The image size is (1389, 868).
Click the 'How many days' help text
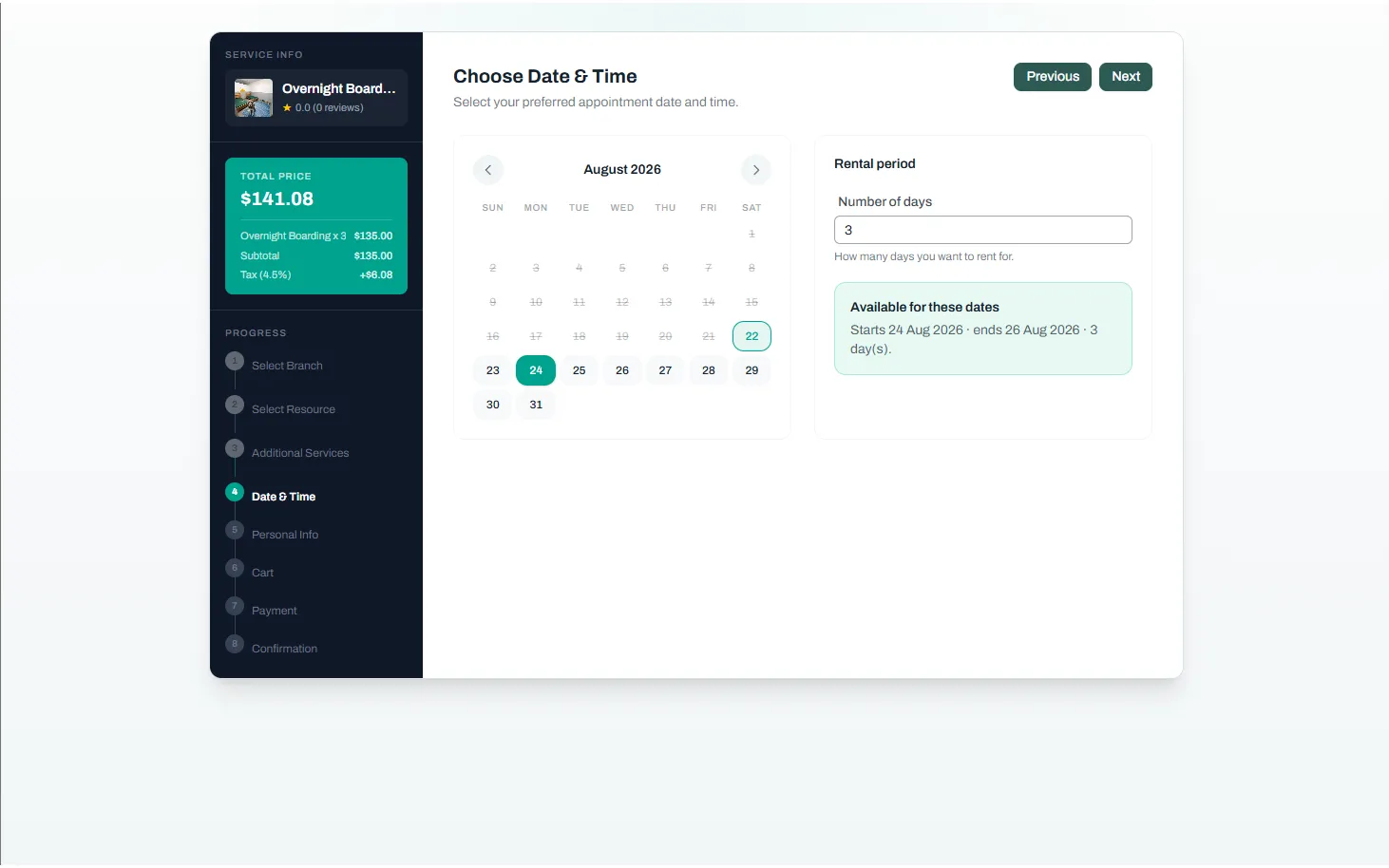923,256
